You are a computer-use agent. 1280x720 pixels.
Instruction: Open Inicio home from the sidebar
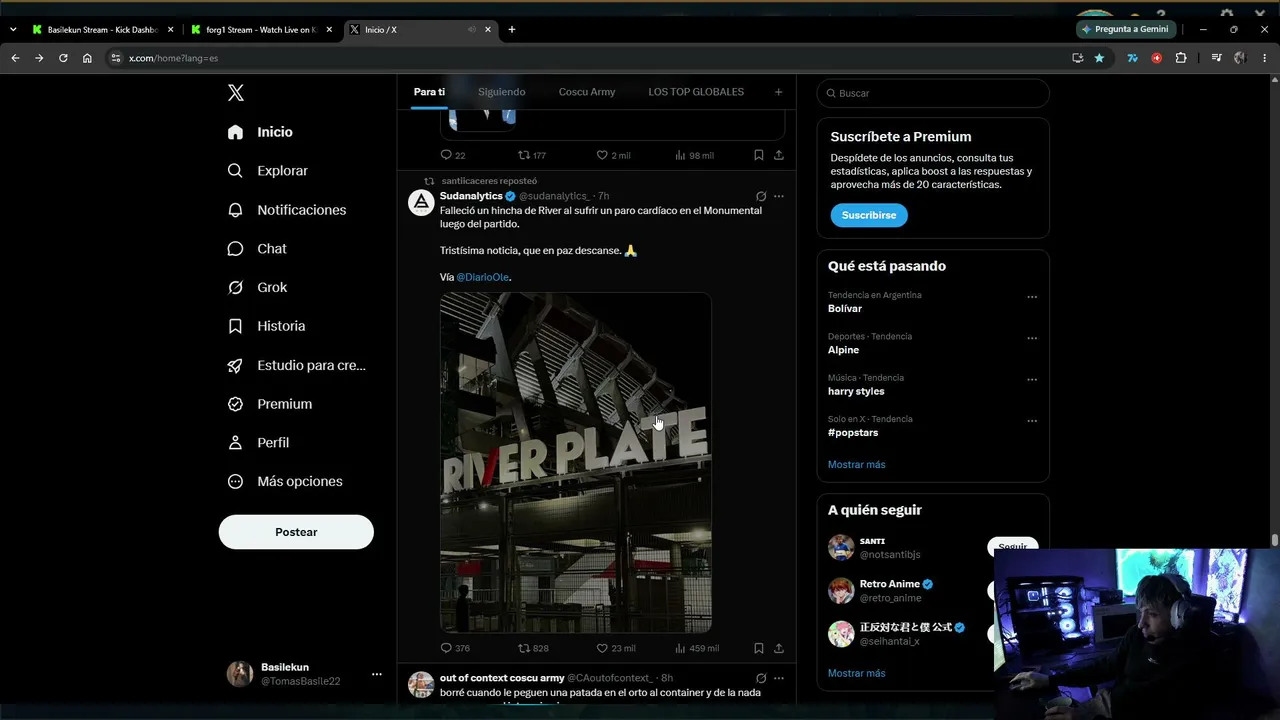point(260,132)
